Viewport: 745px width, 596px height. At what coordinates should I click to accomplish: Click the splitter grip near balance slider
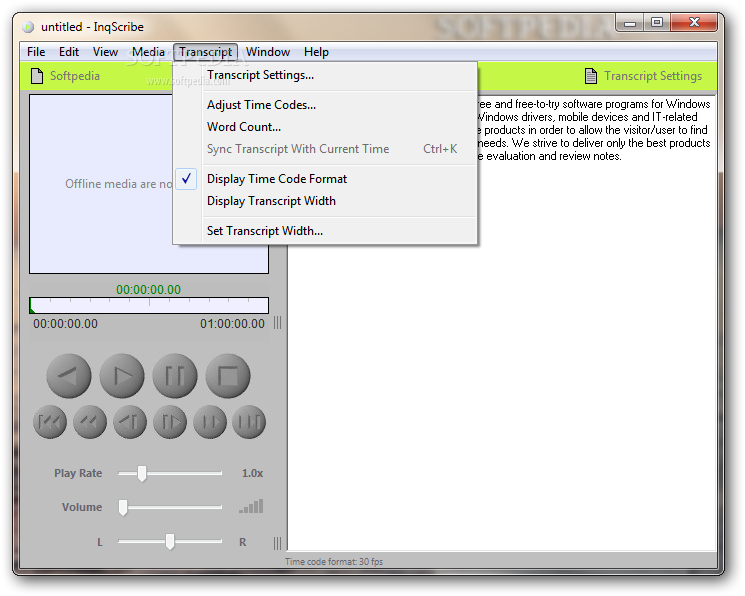click(277, 543)
